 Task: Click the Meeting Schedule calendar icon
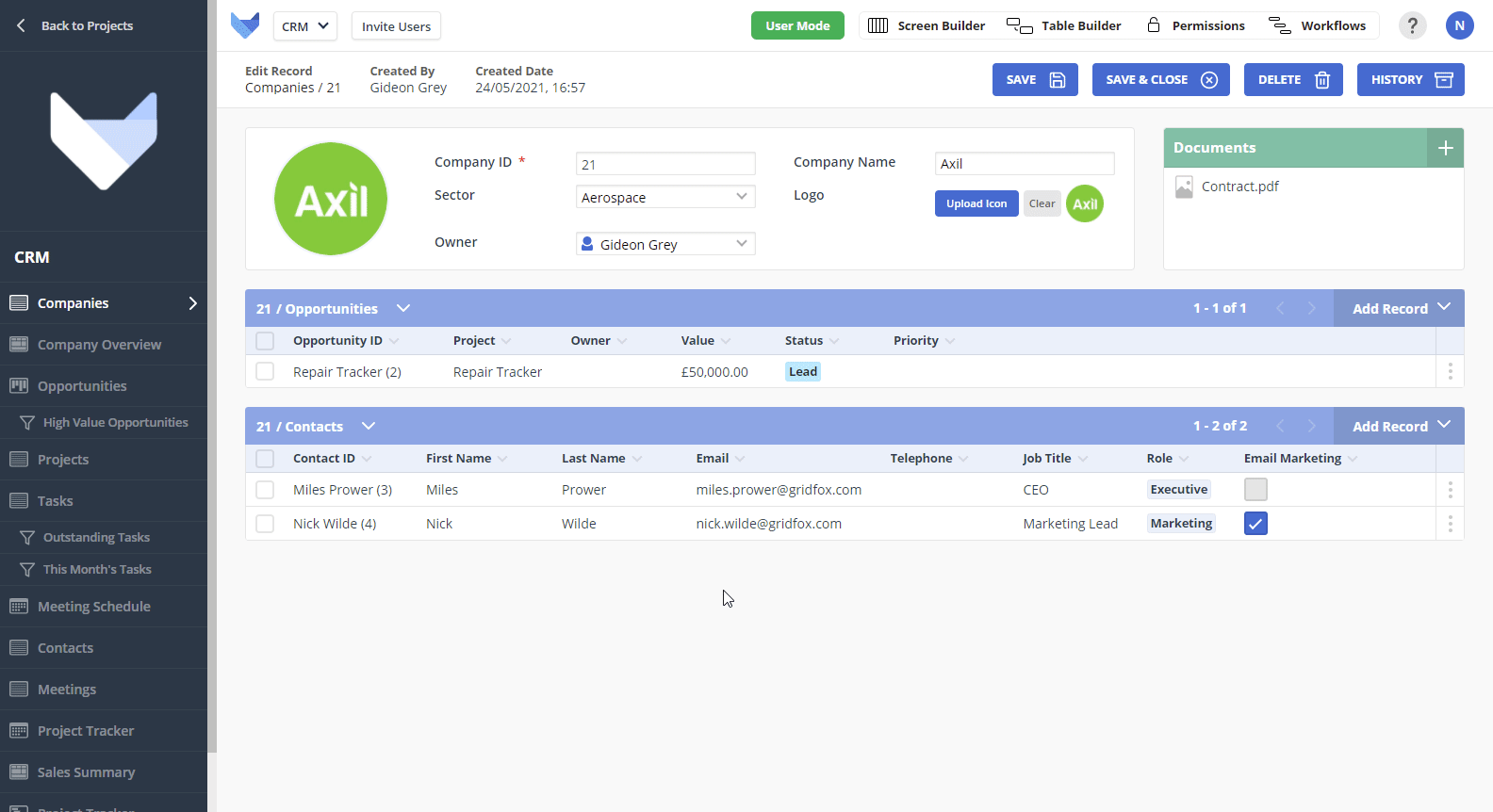(x=19, y=607)
